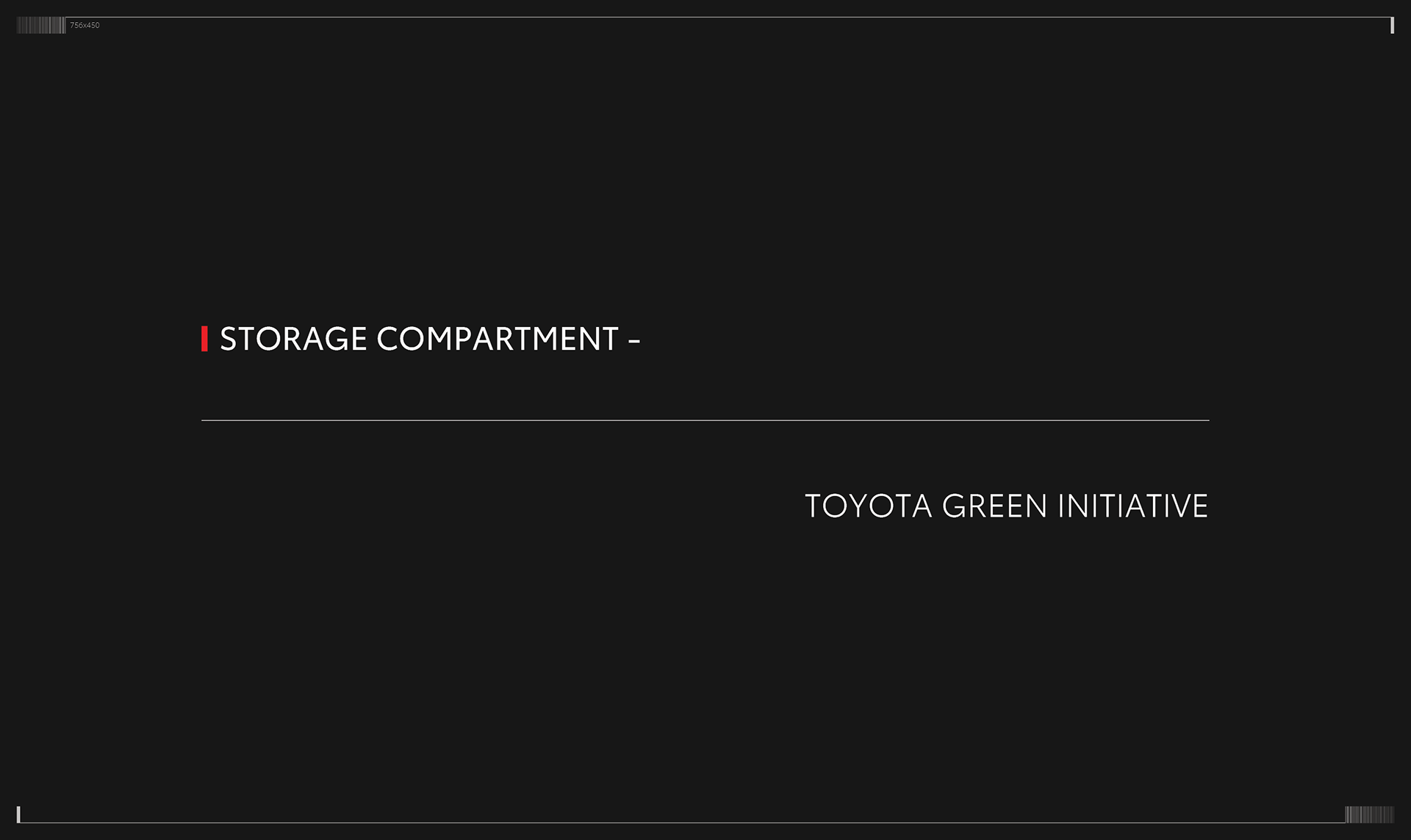Screen dimensions: 1411x840
Task: Click the word GREEN in the subtitle
Action: click(994, 506)
